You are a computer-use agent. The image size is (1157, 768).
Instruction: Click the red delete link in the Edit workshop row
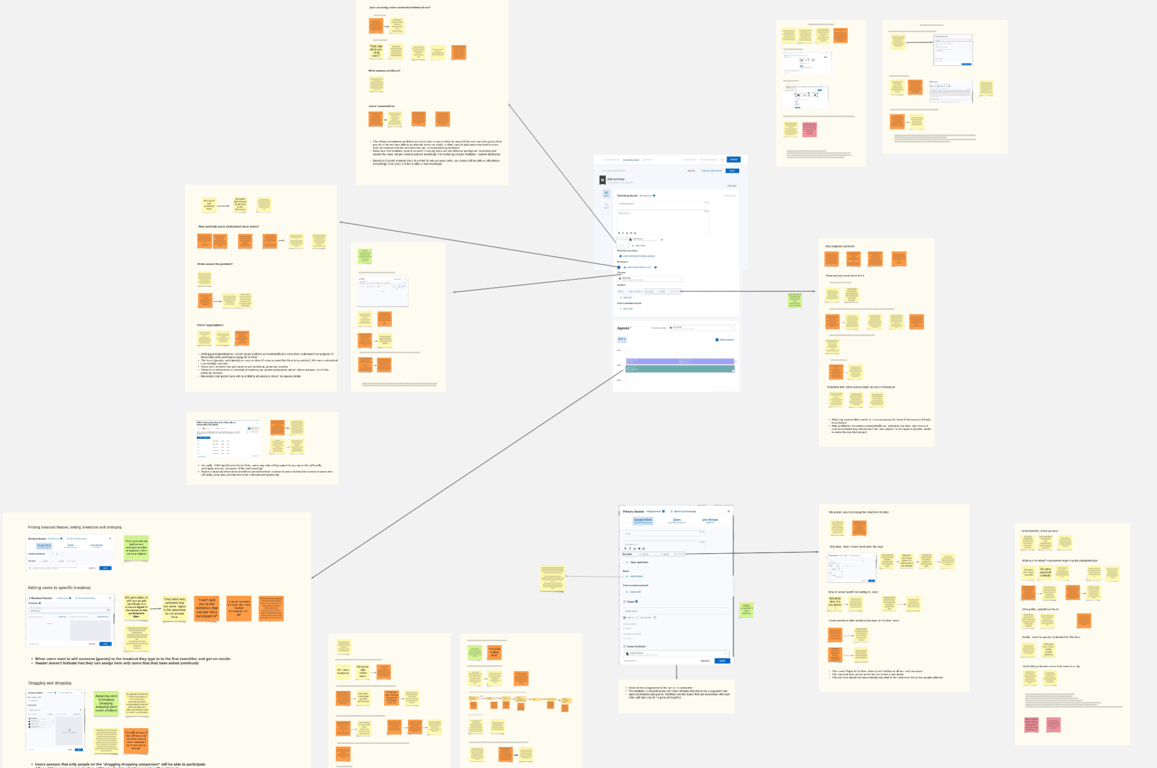tap(691, 170)
